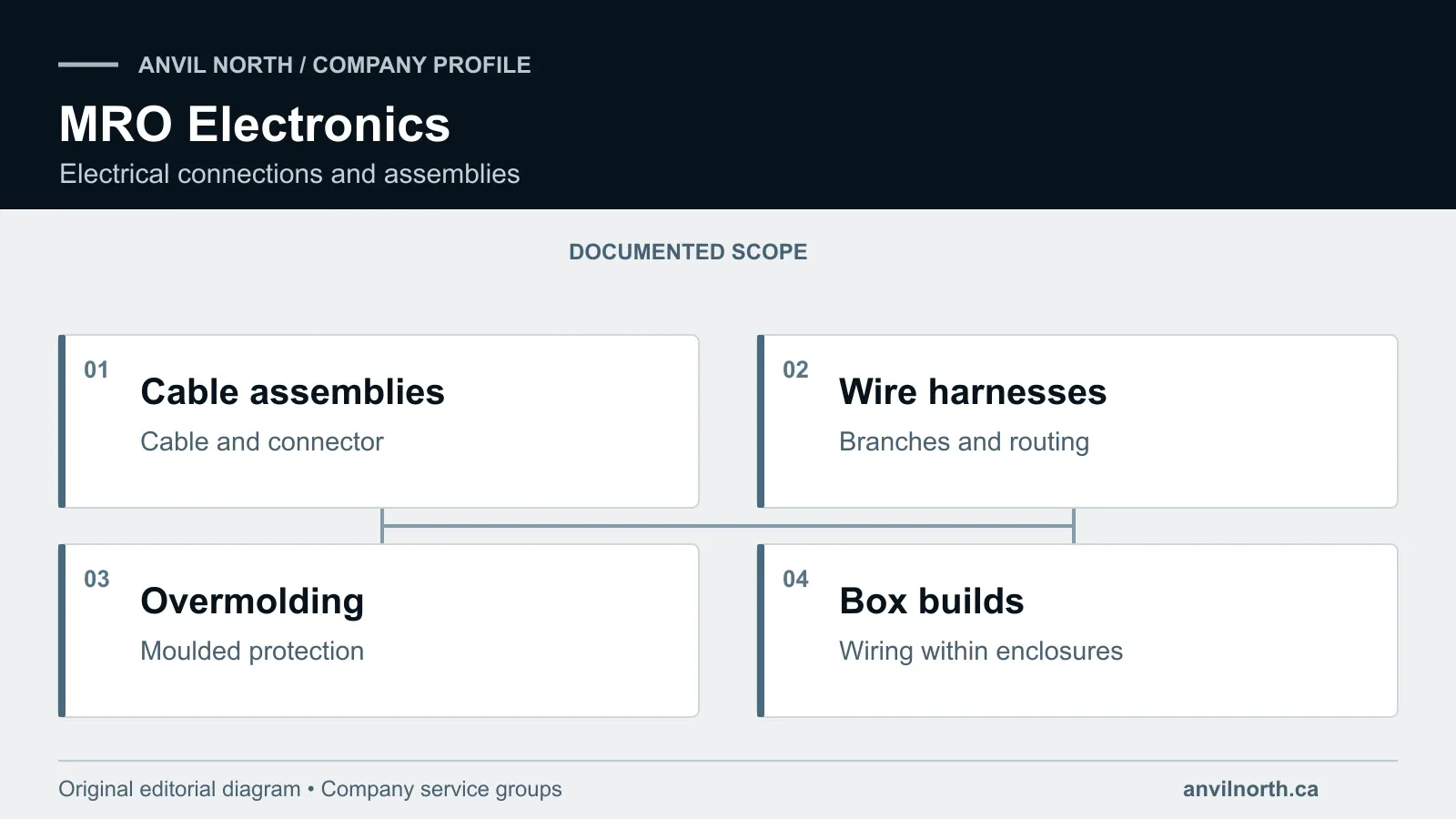
Task: Click the 'Electrical connections and assemblies' subtitle
Action: [289, 174]
